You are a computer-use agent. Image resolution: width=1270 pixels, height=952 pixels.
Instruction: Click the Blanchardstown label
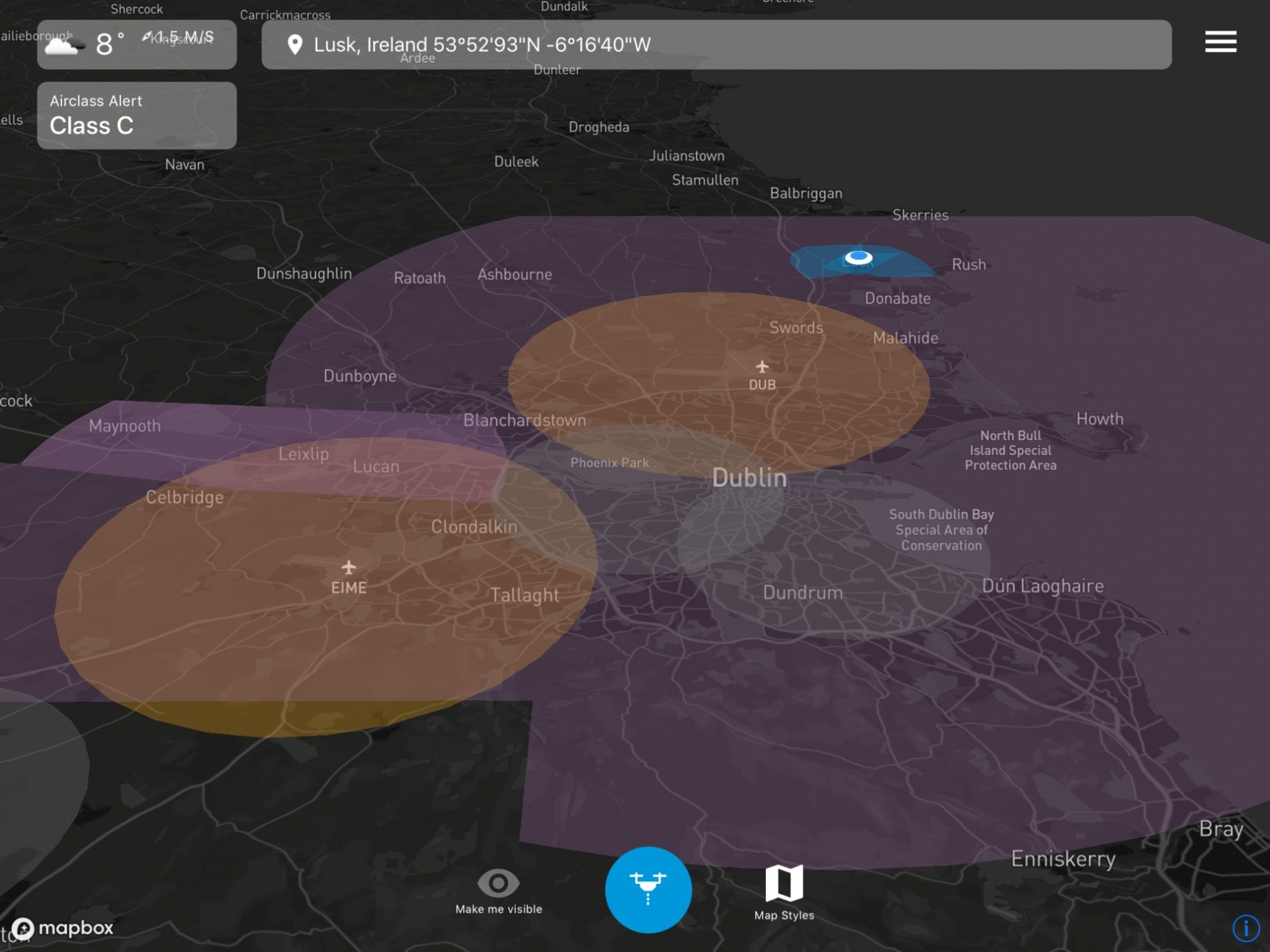click(x=525, y=420)
